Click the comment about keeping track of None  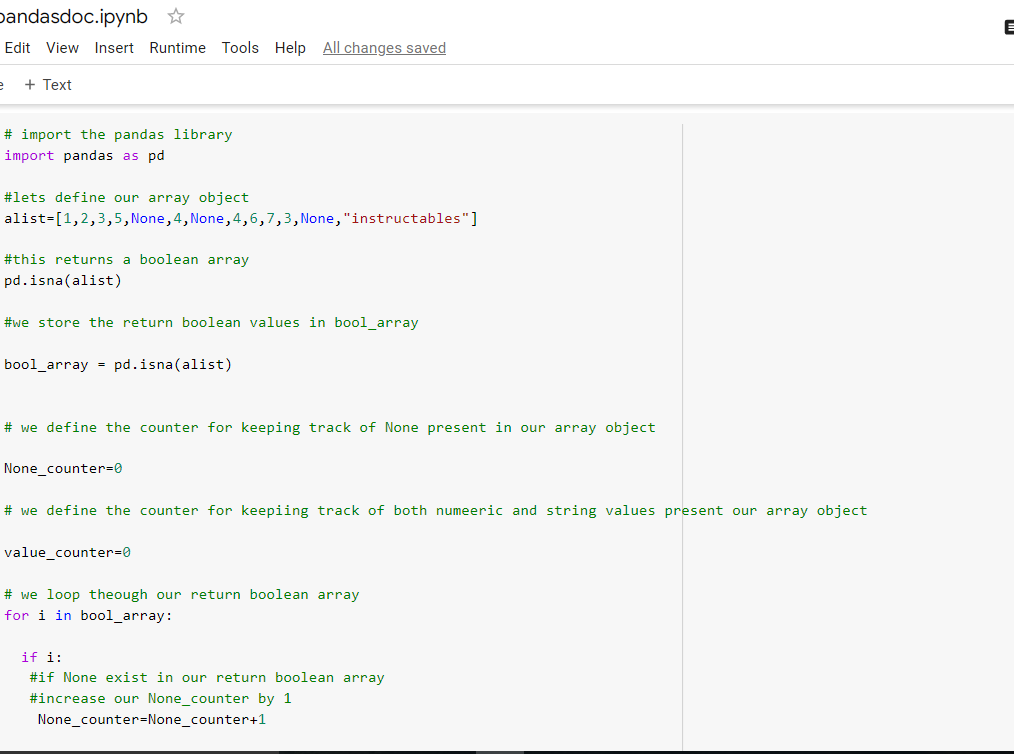click(330, 427)
